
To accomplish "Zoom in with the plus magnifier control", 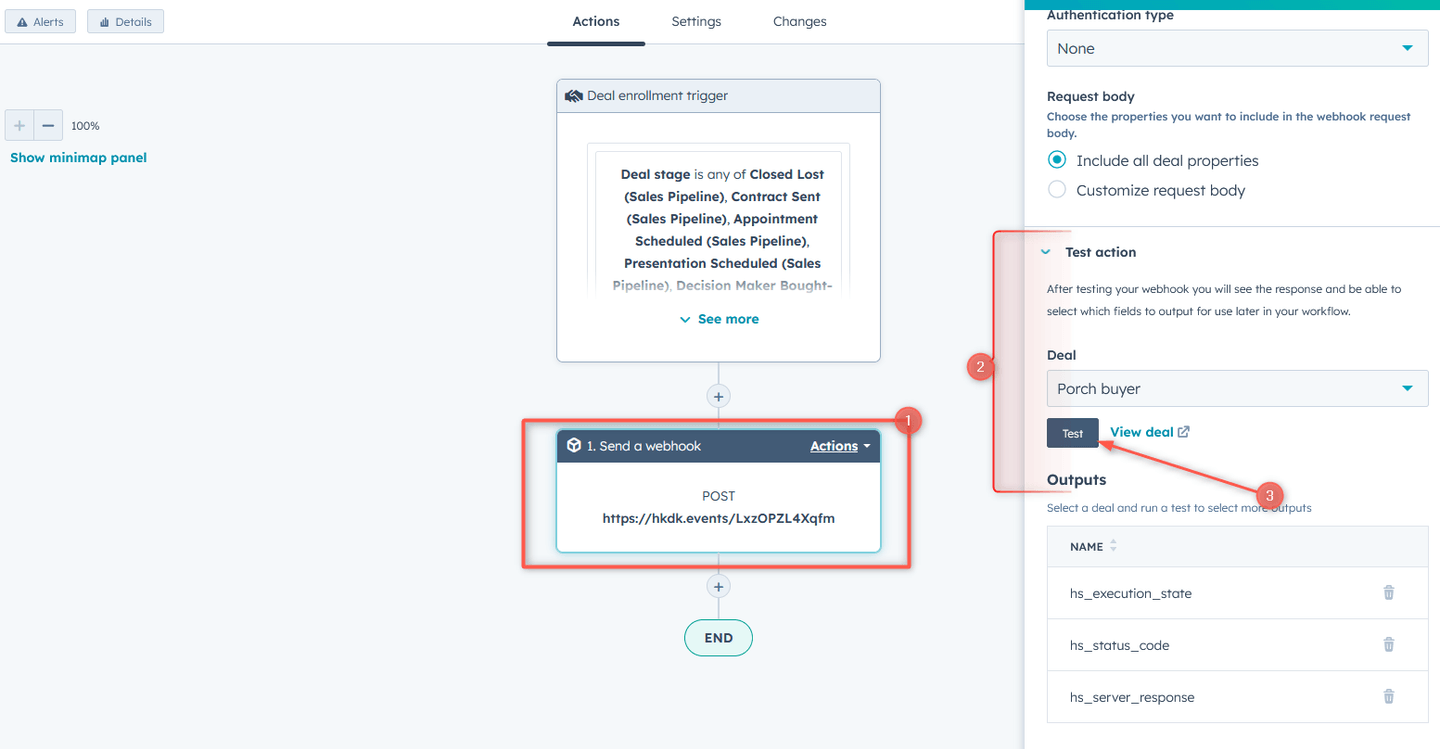I will 18,124.
